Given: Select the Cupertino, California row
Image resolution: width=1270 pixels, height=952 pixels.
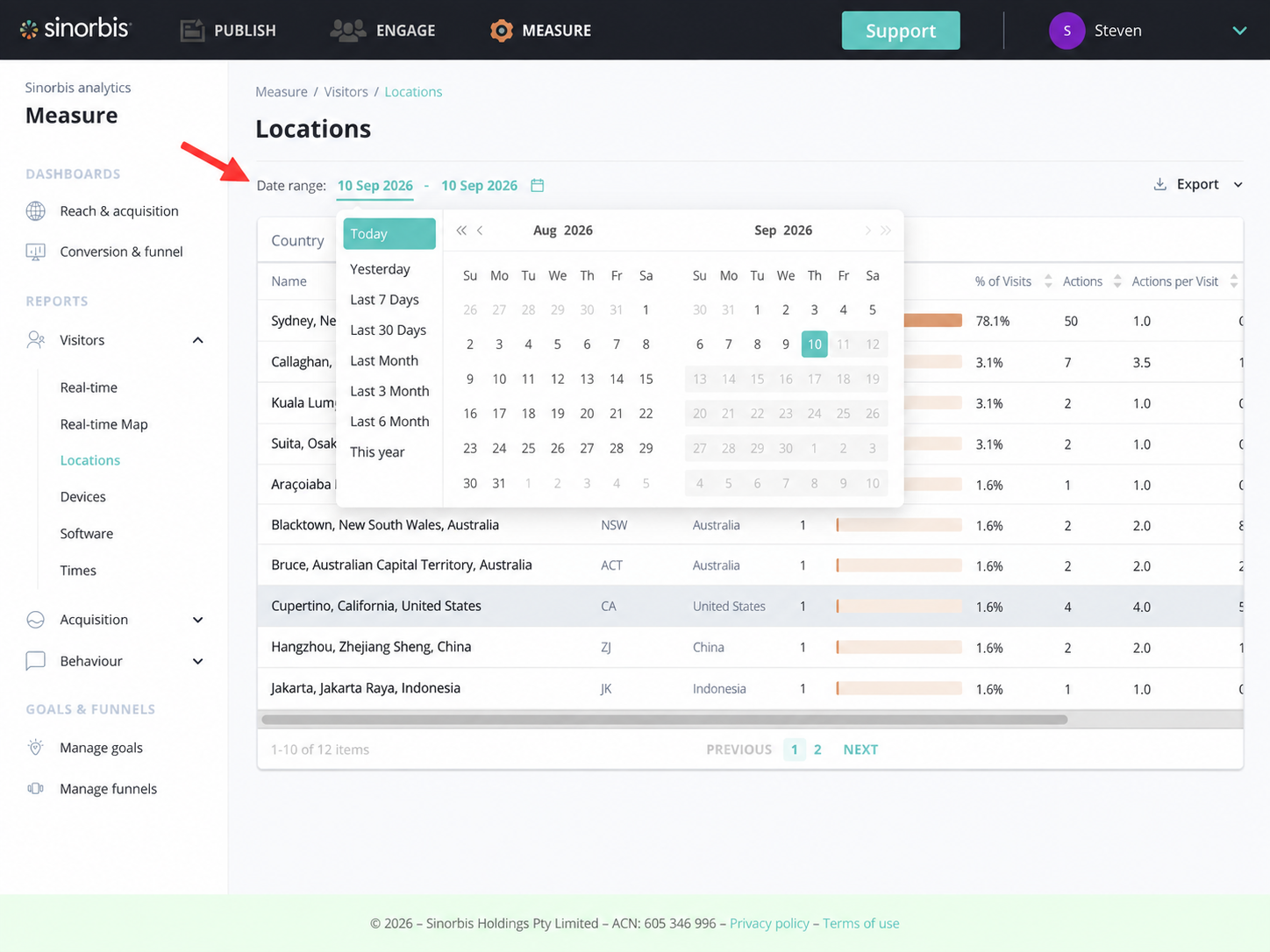Looking at the screenshot, I should 750,606.
